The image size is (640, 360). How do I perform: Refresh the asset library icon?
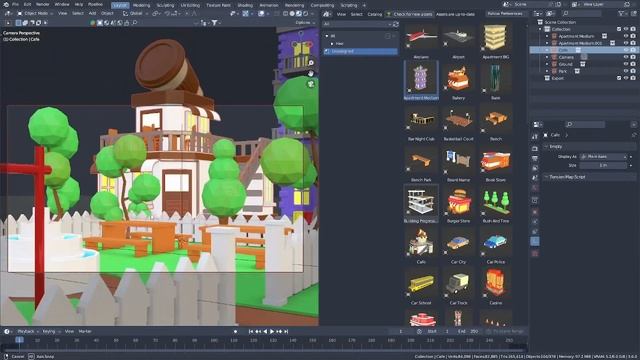[x=396, y=24]
